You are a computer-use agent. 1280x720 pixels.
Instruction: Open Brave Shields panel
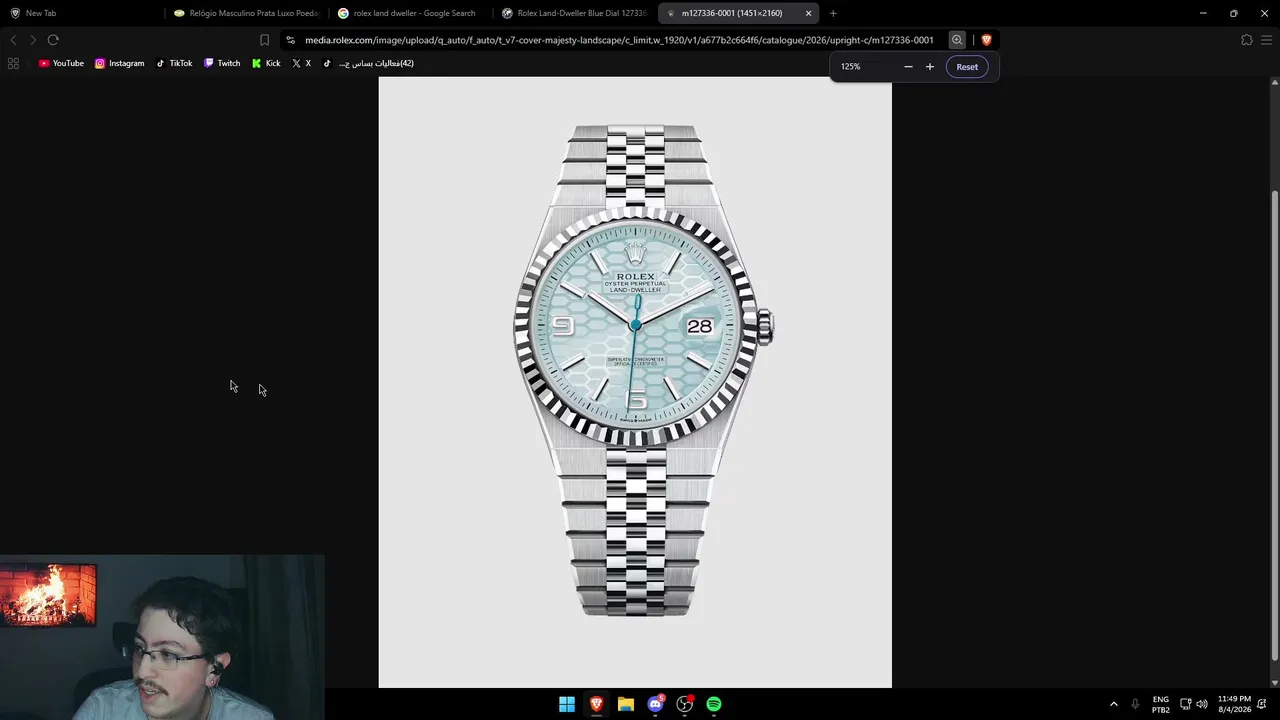click(986, 40)
